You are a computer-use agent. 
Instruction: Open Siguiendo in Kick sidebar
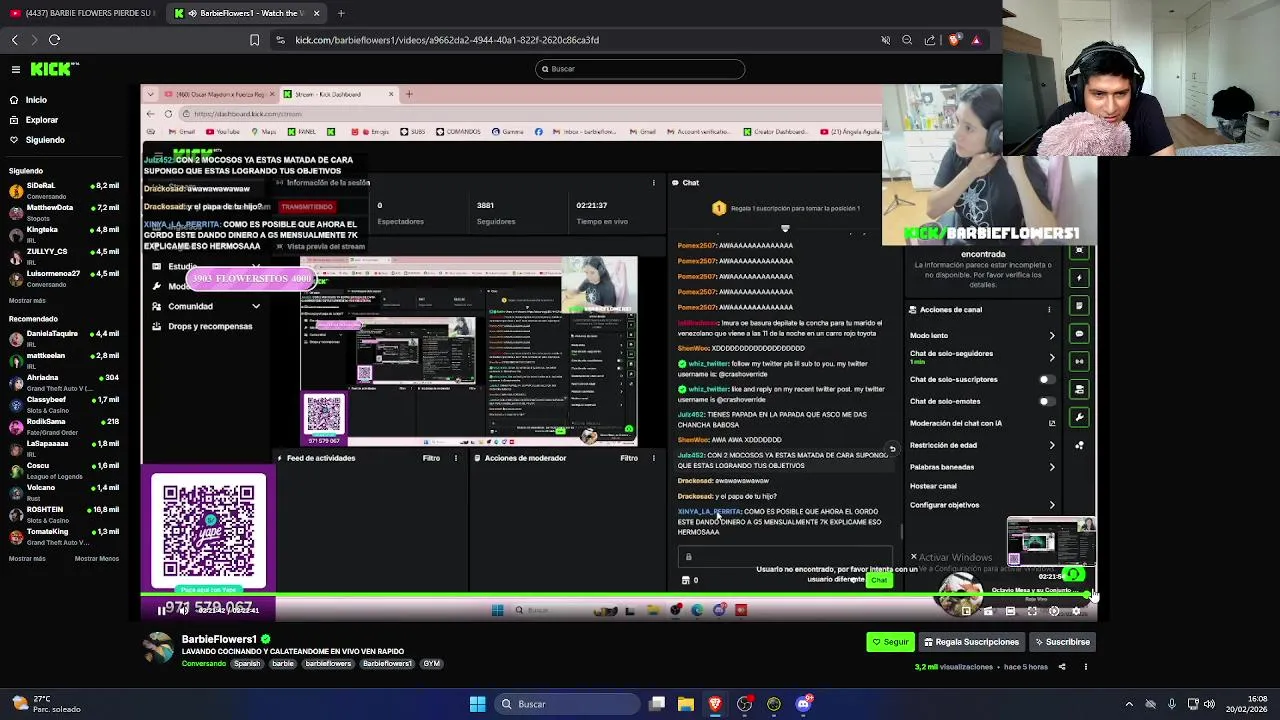click(x=44, y=140)
